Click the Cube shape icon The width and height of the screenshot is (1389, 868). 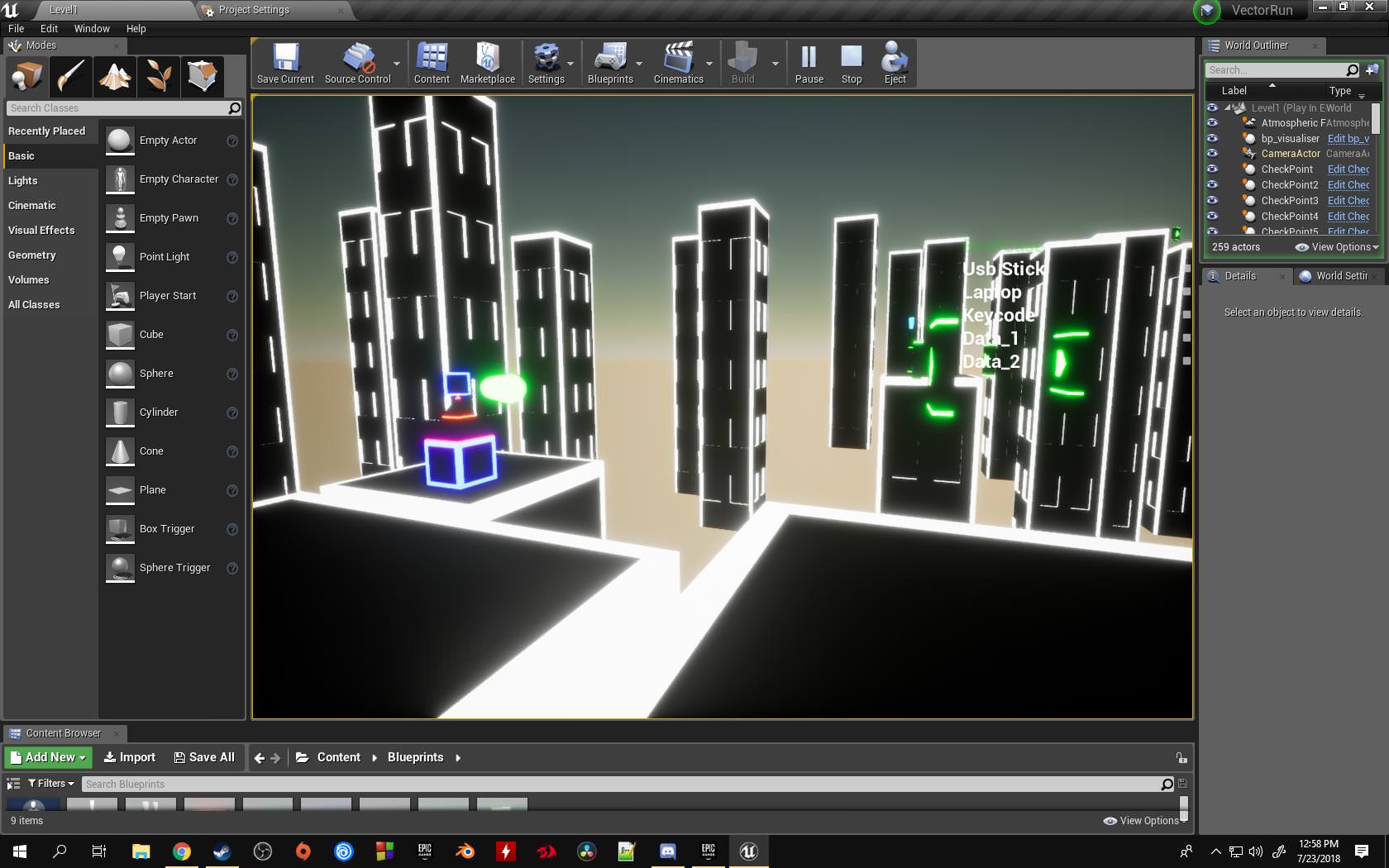[120, 335]
